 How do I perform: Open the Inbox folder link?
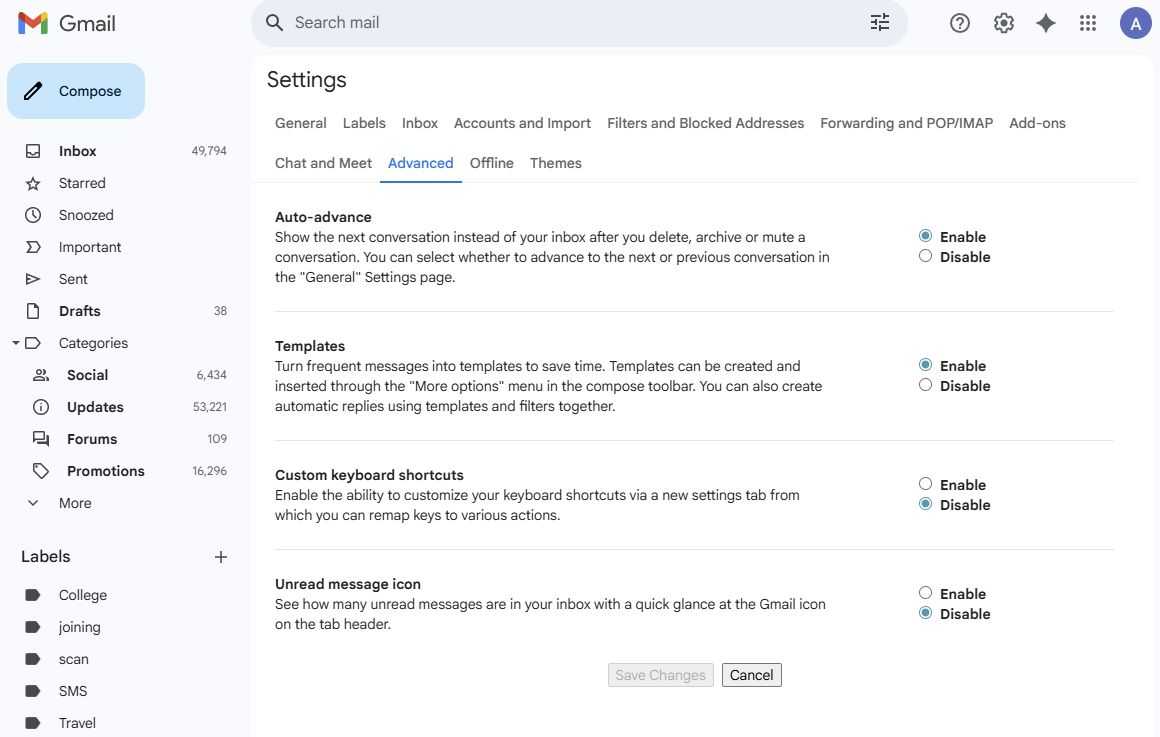(78, 151)
